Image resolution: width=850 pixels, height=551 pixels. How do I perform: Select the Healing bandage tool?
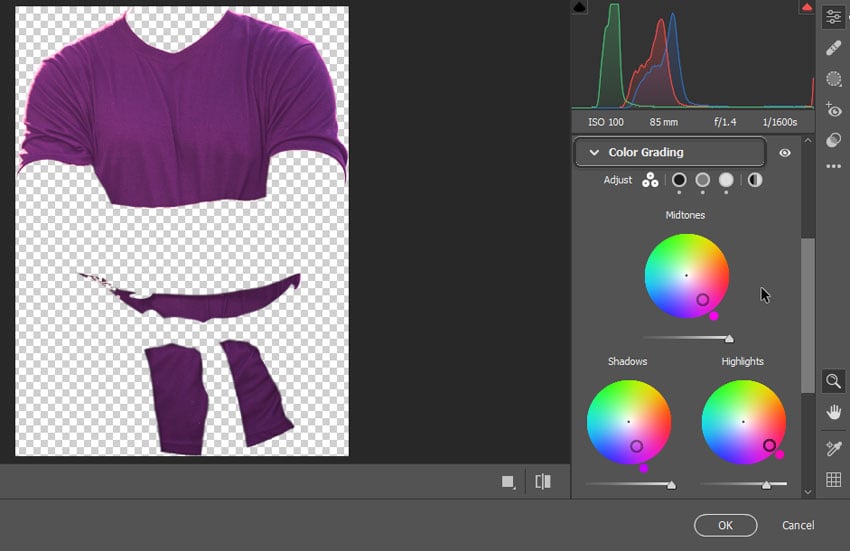tap(833, 48)
